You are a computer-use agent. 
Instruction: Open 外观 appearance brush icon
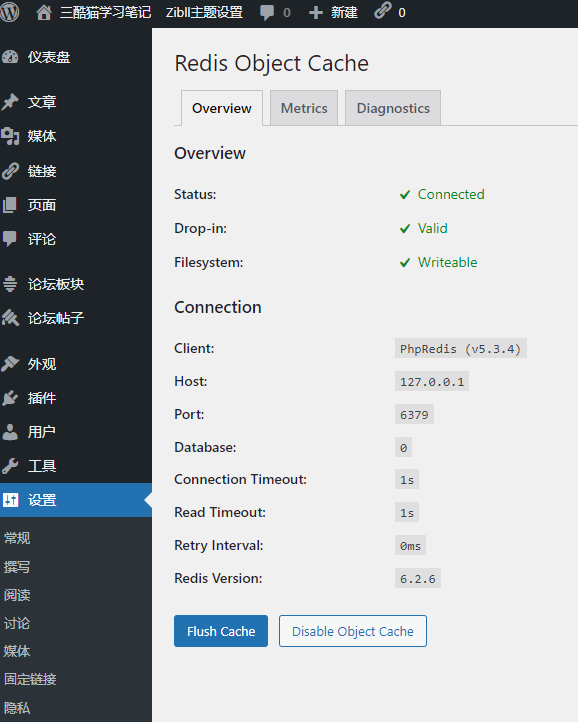point(10,364)
